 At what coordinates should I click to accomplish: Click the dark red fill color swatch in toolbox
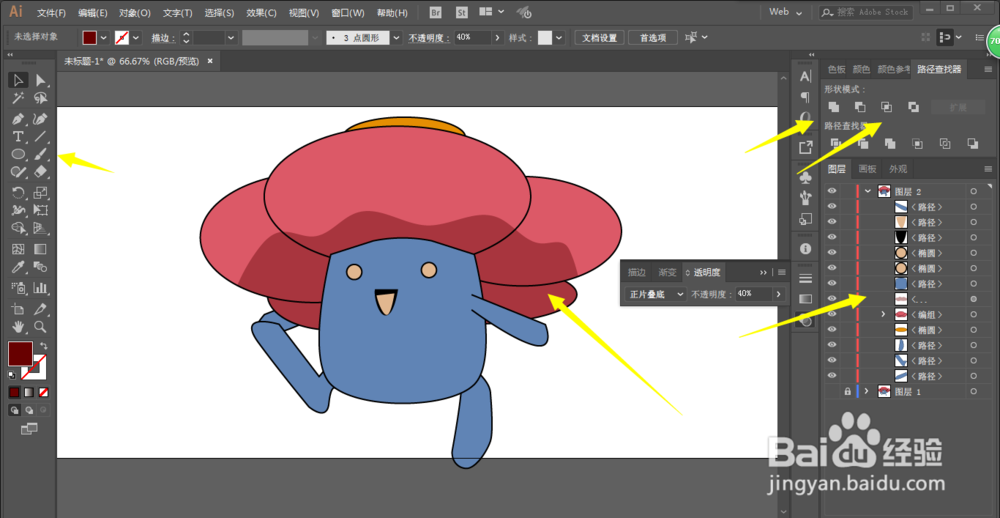(x=19, y=352)
